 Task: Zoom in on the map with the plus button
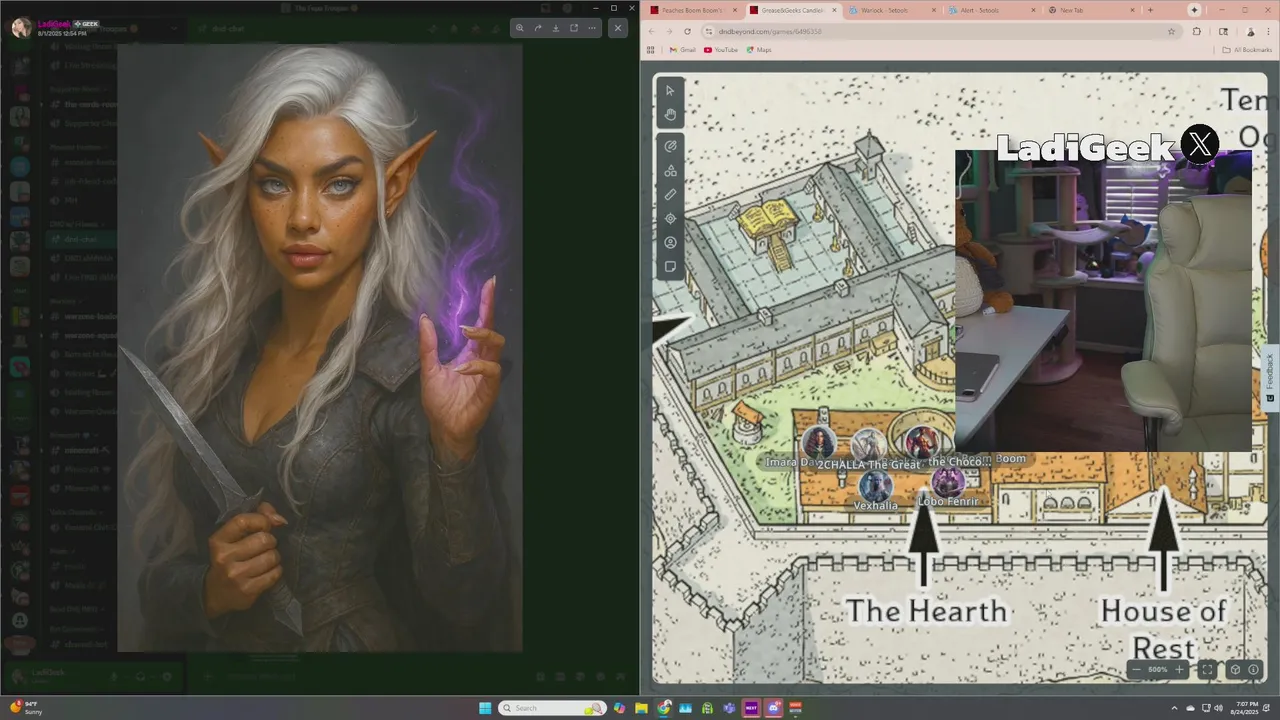click(1179, 669)
